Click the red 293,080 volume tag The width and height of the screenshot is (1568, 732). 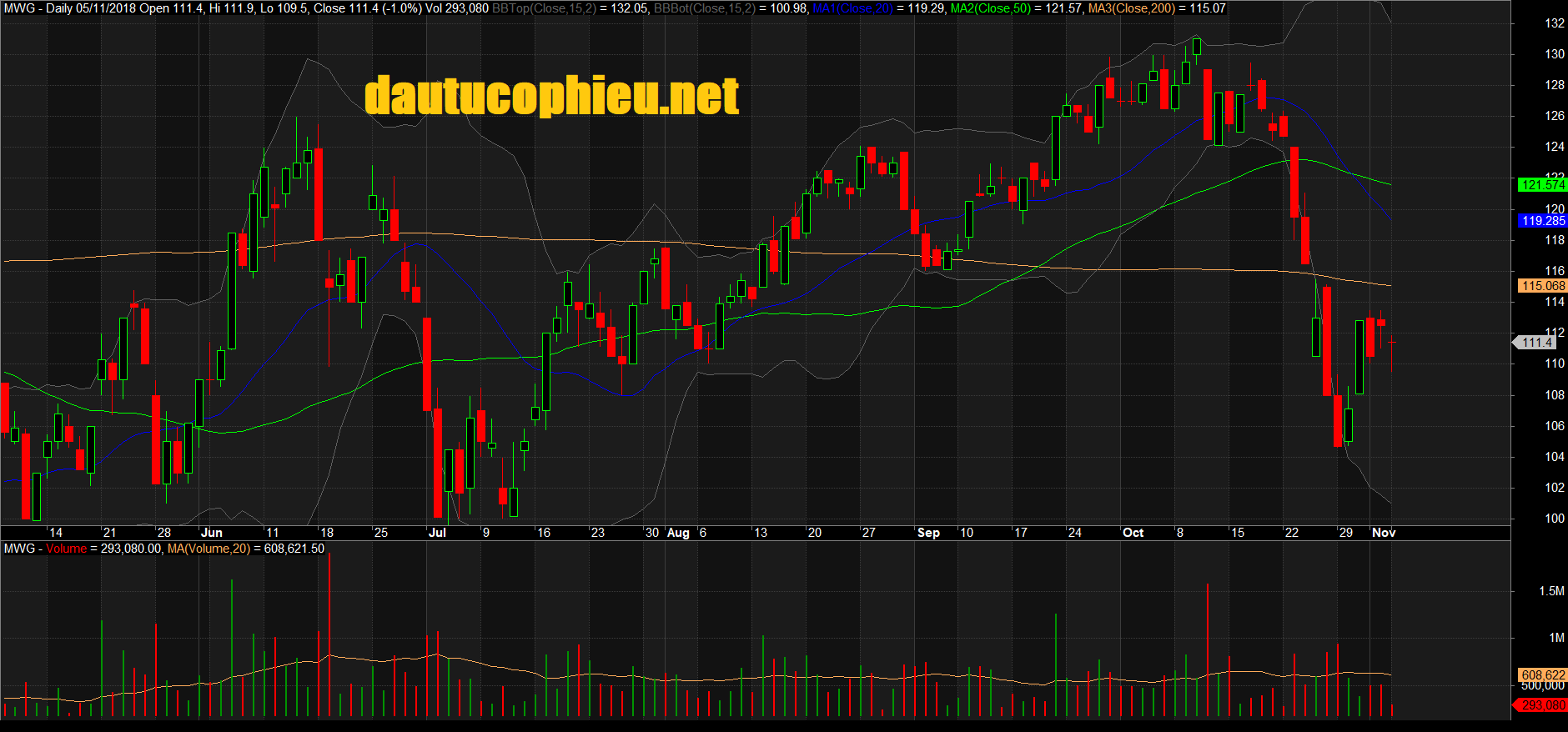coord(1542,705)
